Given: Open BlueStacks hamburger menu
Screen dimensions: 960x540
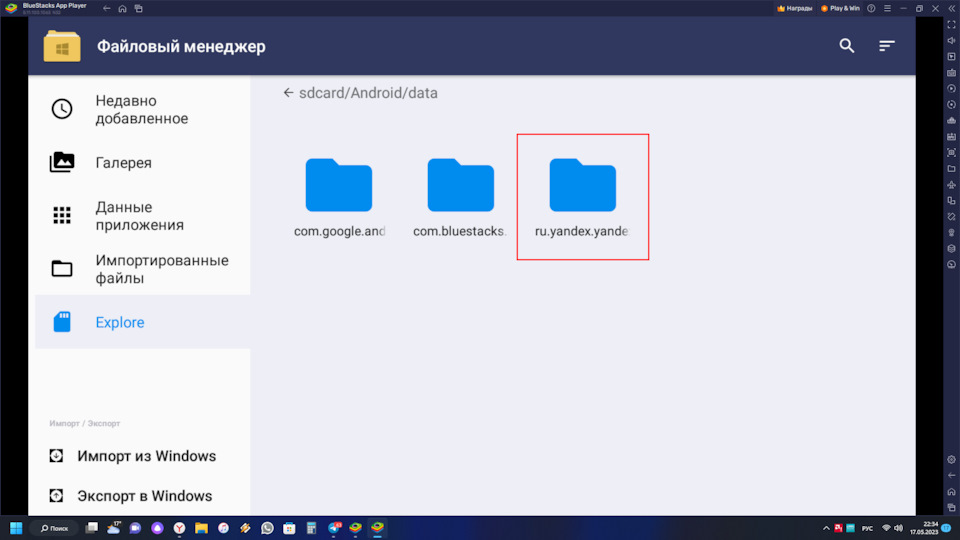Looking at the screenshot, I should [x=887, y=9].
